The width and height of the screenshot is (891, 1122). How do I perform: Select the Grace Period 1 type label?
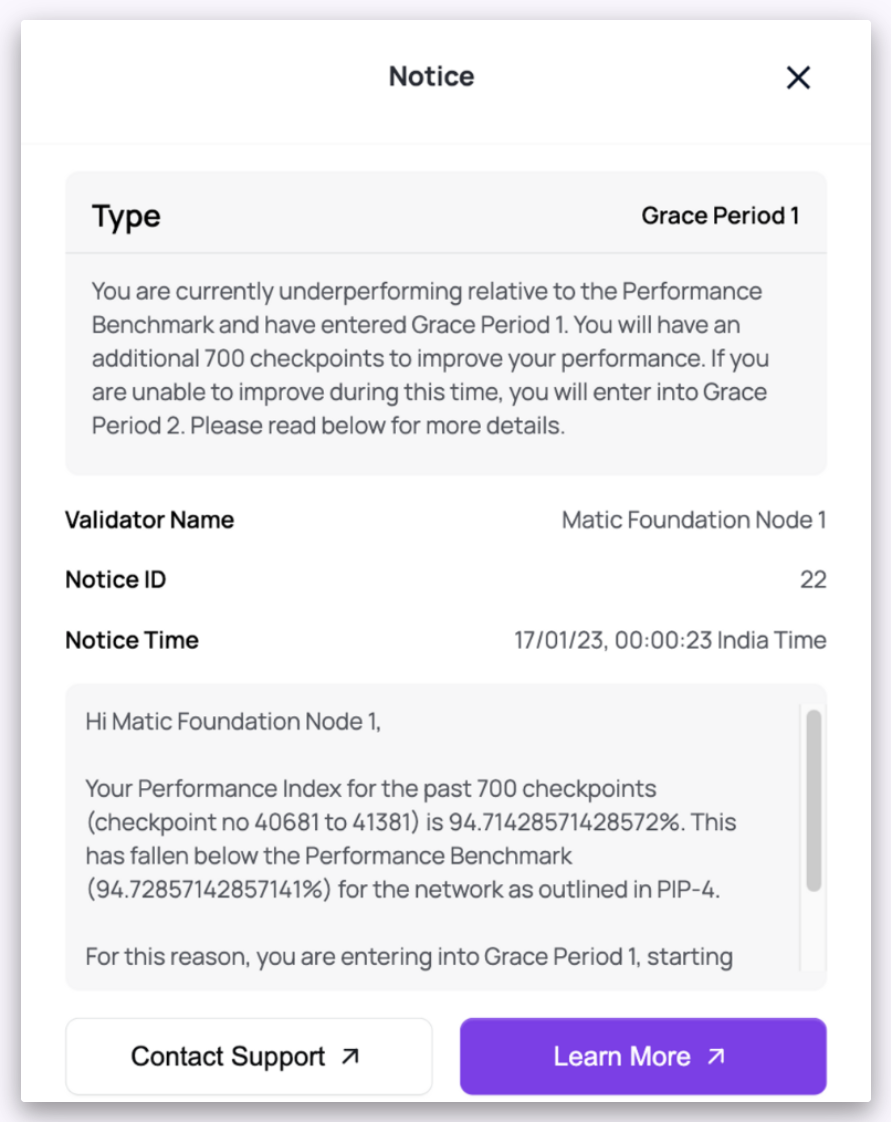pos(720,216)
